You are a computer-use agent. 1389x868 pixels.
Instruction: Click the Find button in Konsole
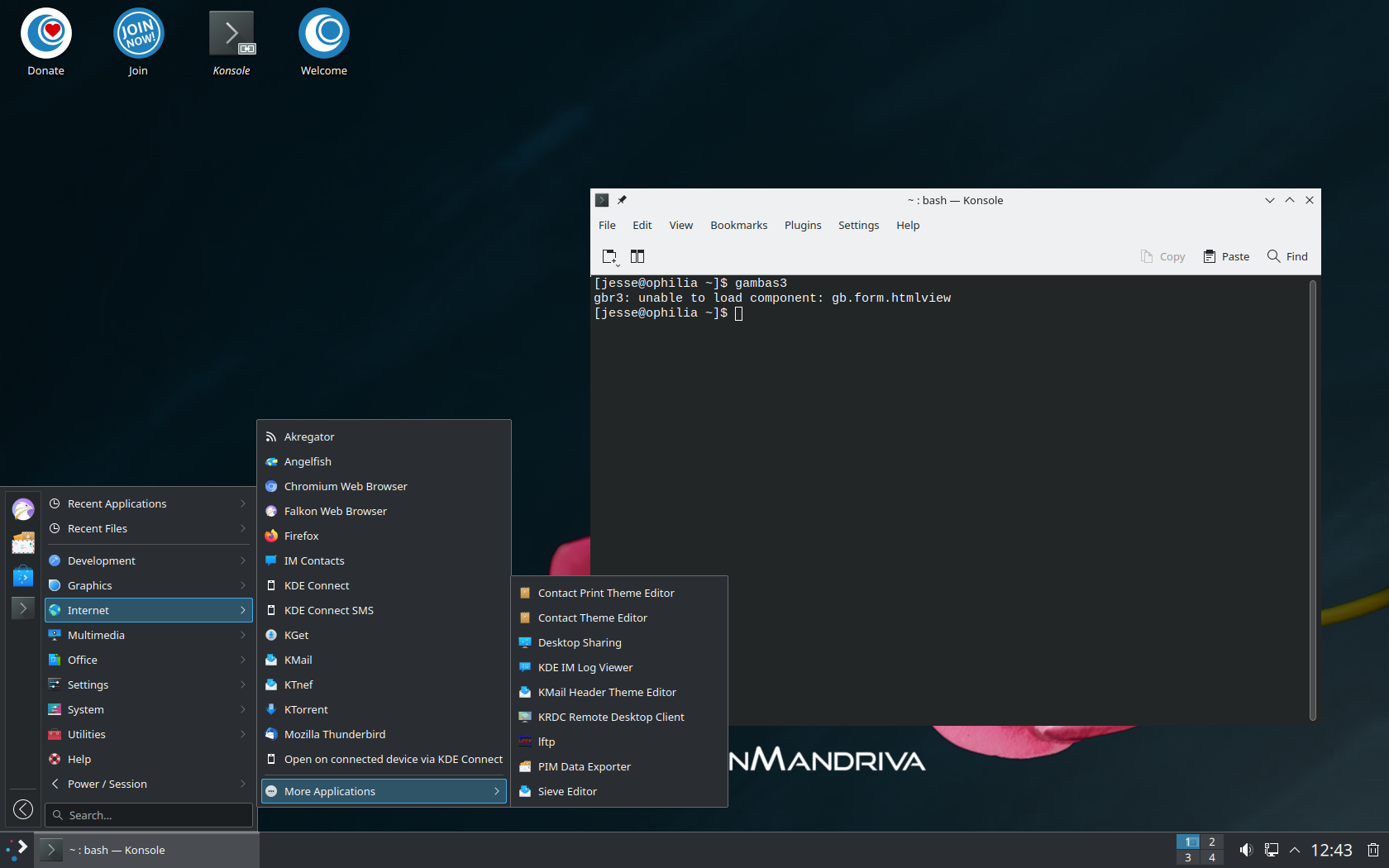pos(1287,256)
